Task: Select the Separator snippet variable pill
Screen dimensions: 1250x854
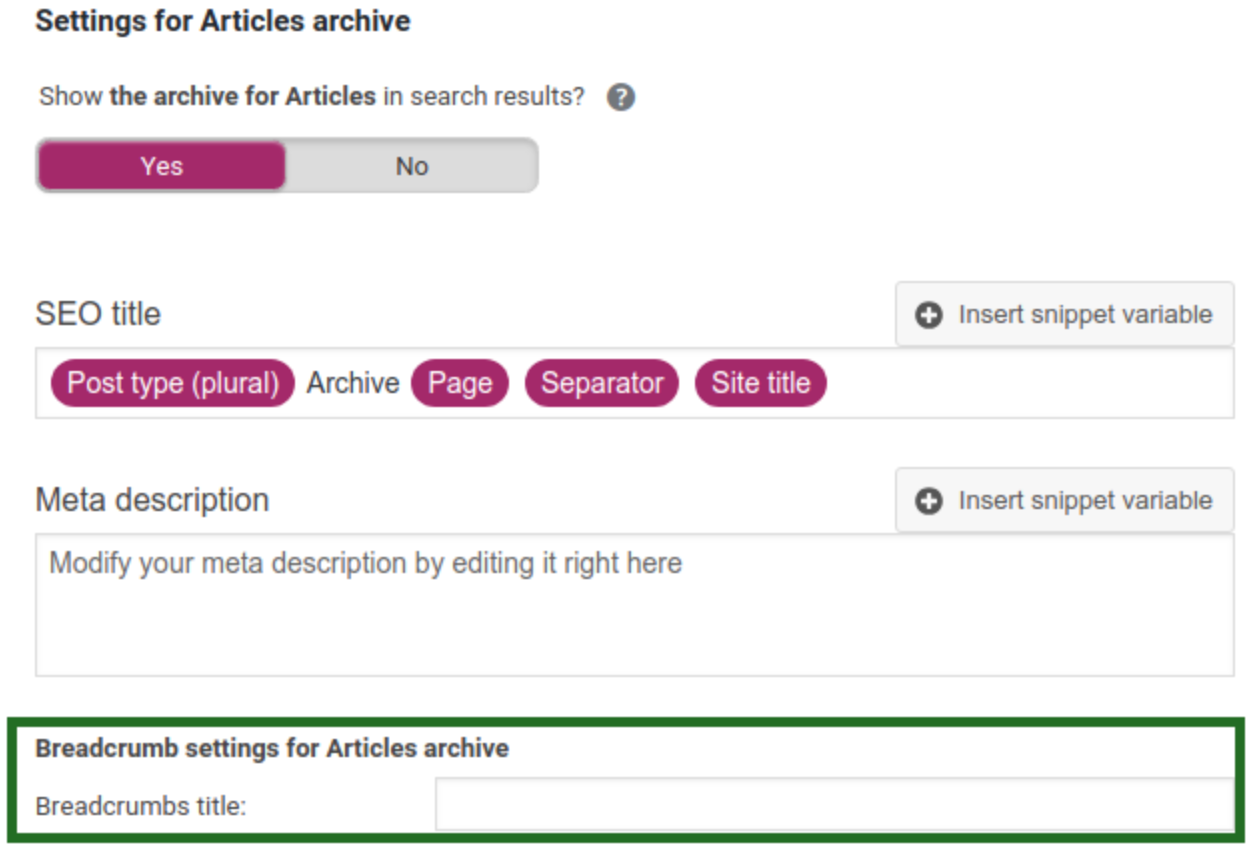Action: tap(601, 382)
